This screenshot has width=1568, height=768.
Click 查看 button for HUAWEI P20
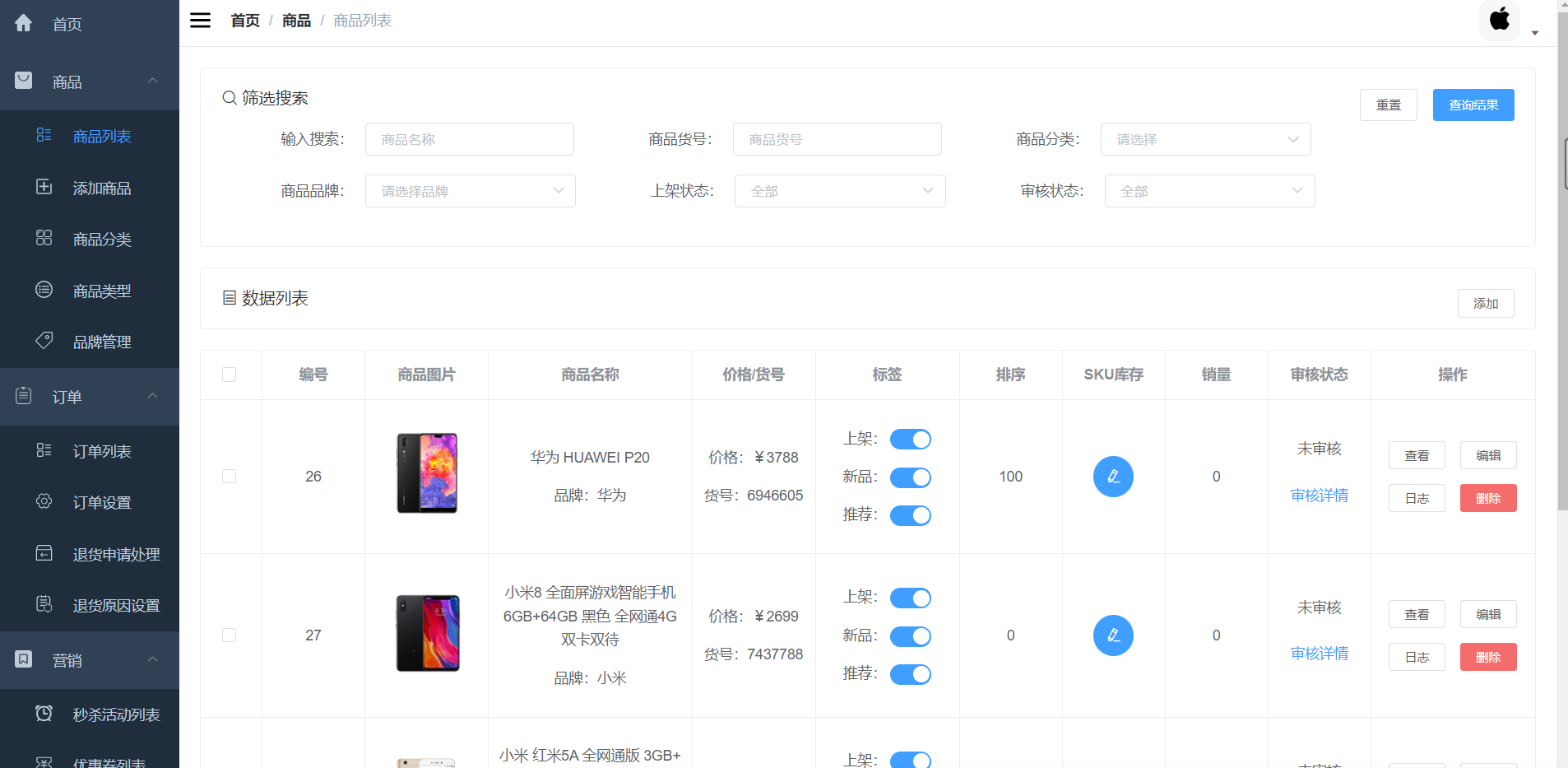click(1417, 455)
